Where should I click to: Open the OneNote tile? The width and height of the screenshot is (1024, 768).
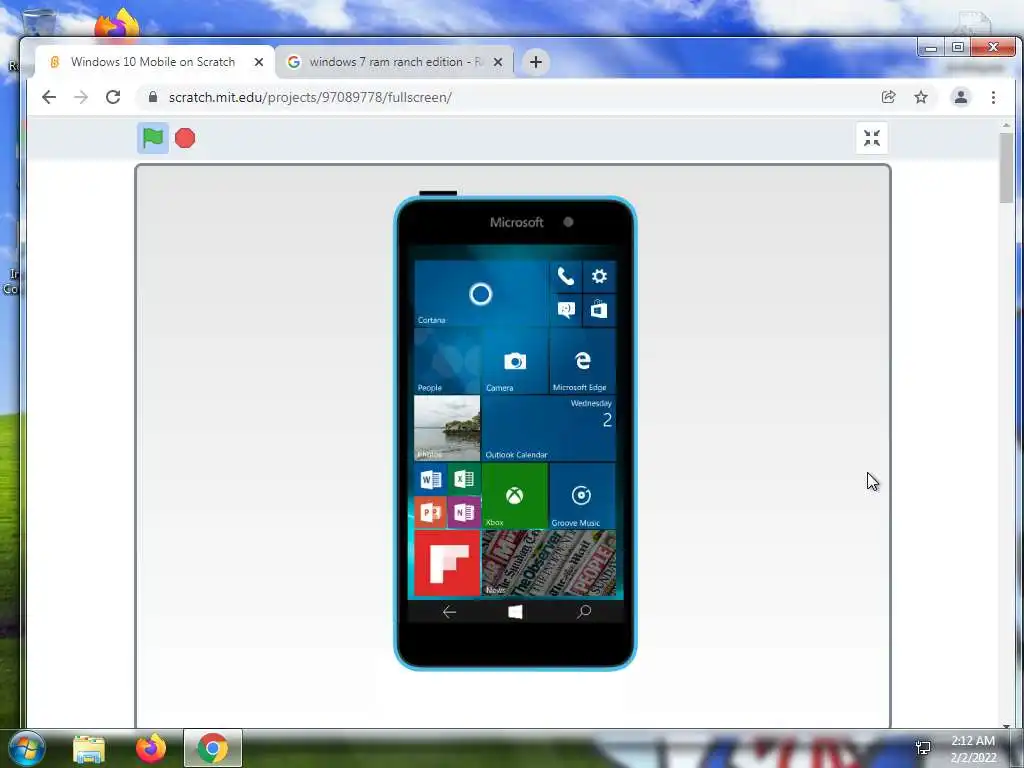point(464,513)
